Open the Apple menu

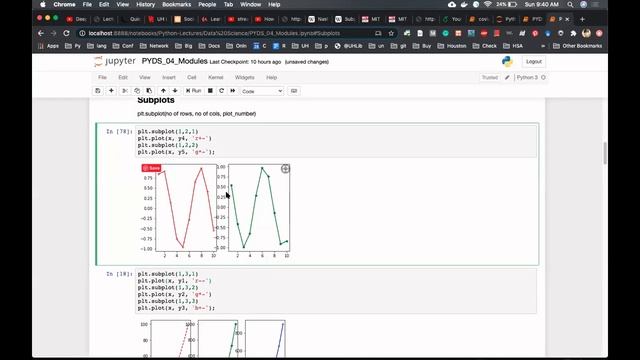[43, 4]
